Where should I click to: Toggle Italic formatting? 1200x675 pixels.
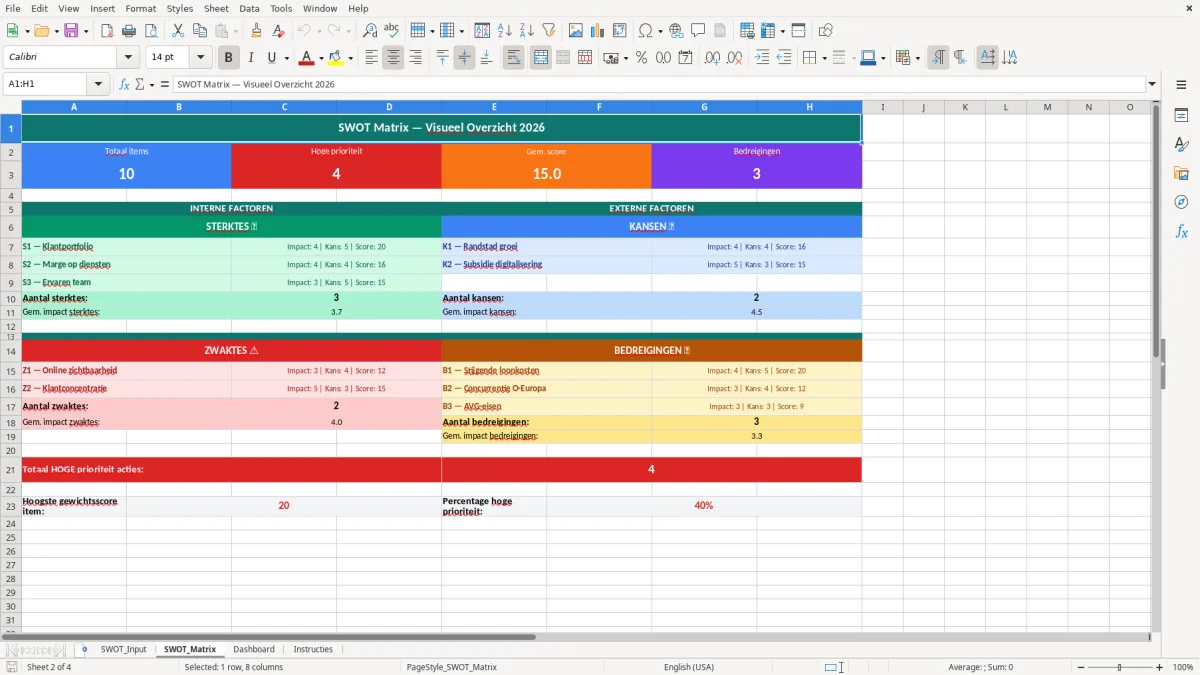[250, 58]
